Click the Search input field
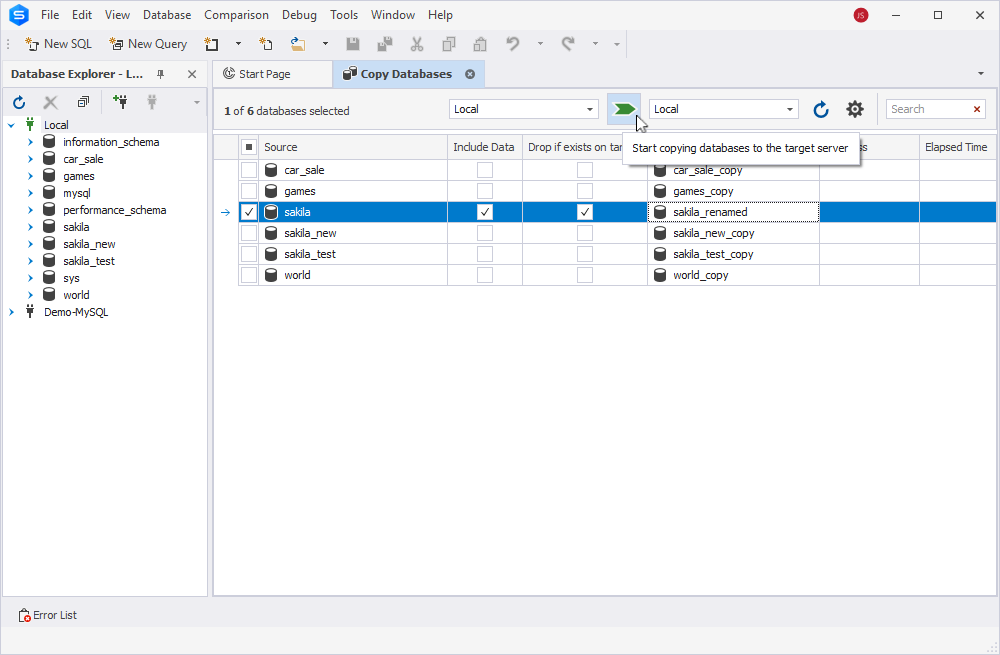The height and width of the screenshot is (655, 1000). (929, 109)
